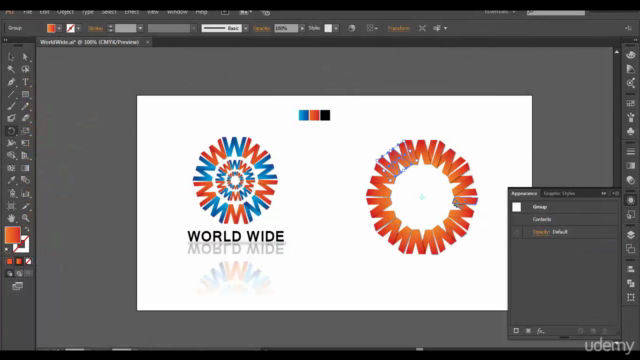Viewport: 640px width, 360px height.
Task: Enable Draw Behind mode
Action: [x=19, y=273]
